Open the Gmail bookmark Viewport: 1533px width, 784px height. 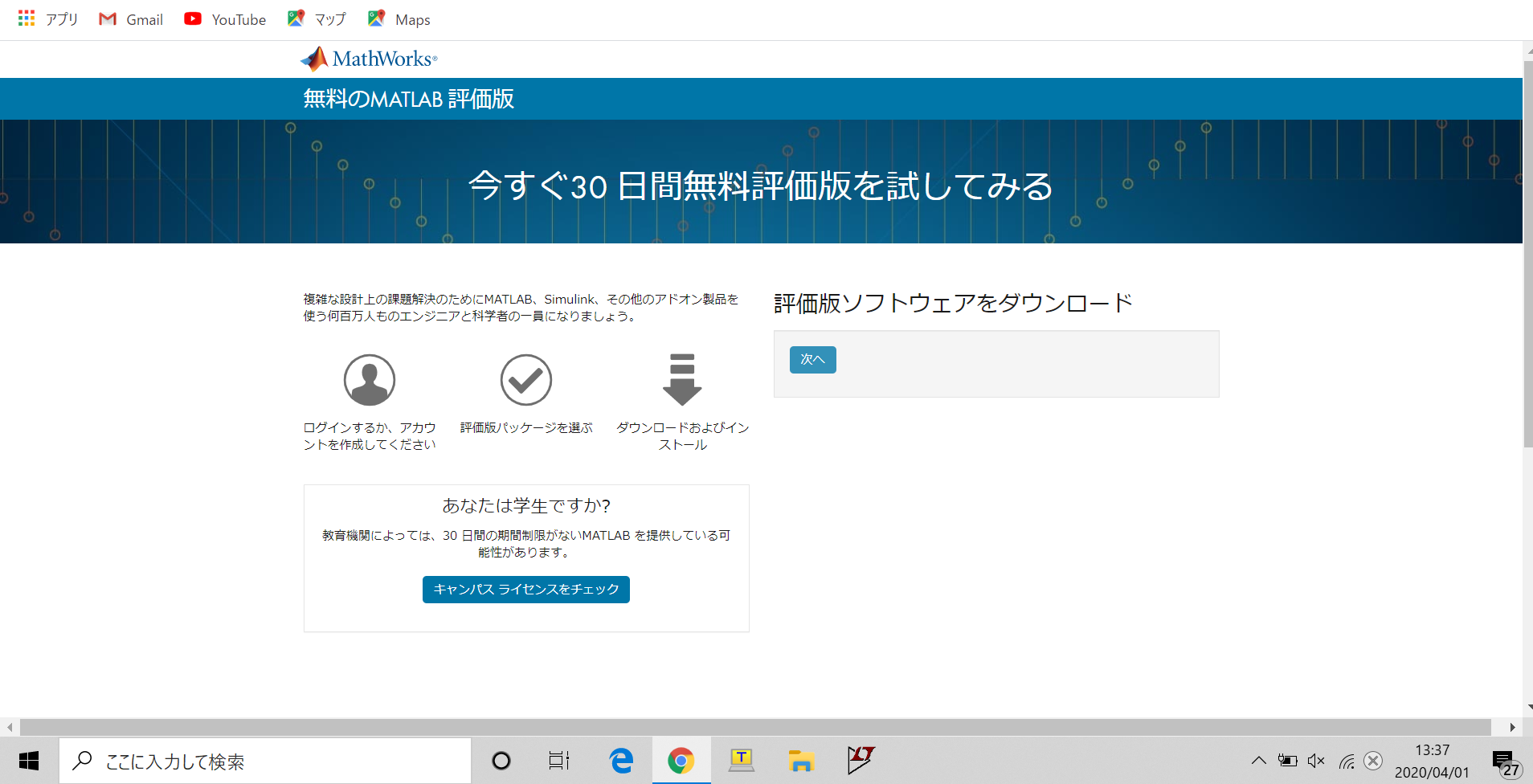pos(131,19)
